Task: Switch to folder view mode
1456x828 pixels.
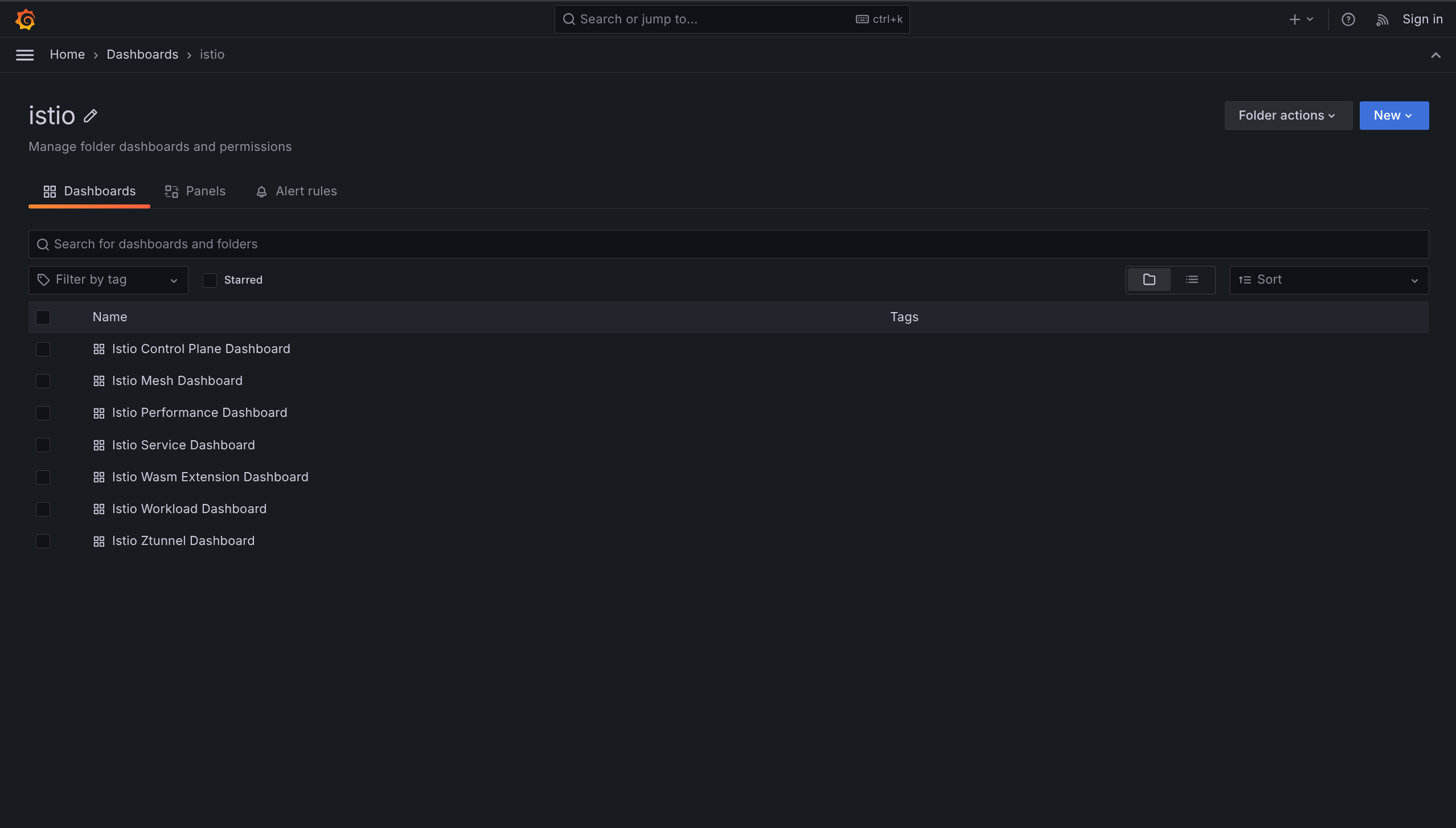Action: pyautogui.click(x=1149, y=280)
